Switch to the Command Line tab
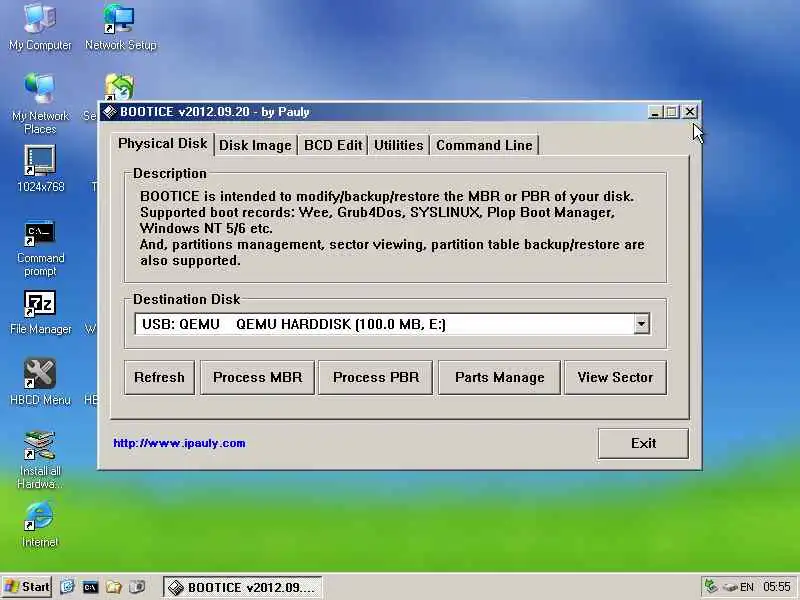The width and height of the screenshot is (800, 600). [x=484, y=145]
